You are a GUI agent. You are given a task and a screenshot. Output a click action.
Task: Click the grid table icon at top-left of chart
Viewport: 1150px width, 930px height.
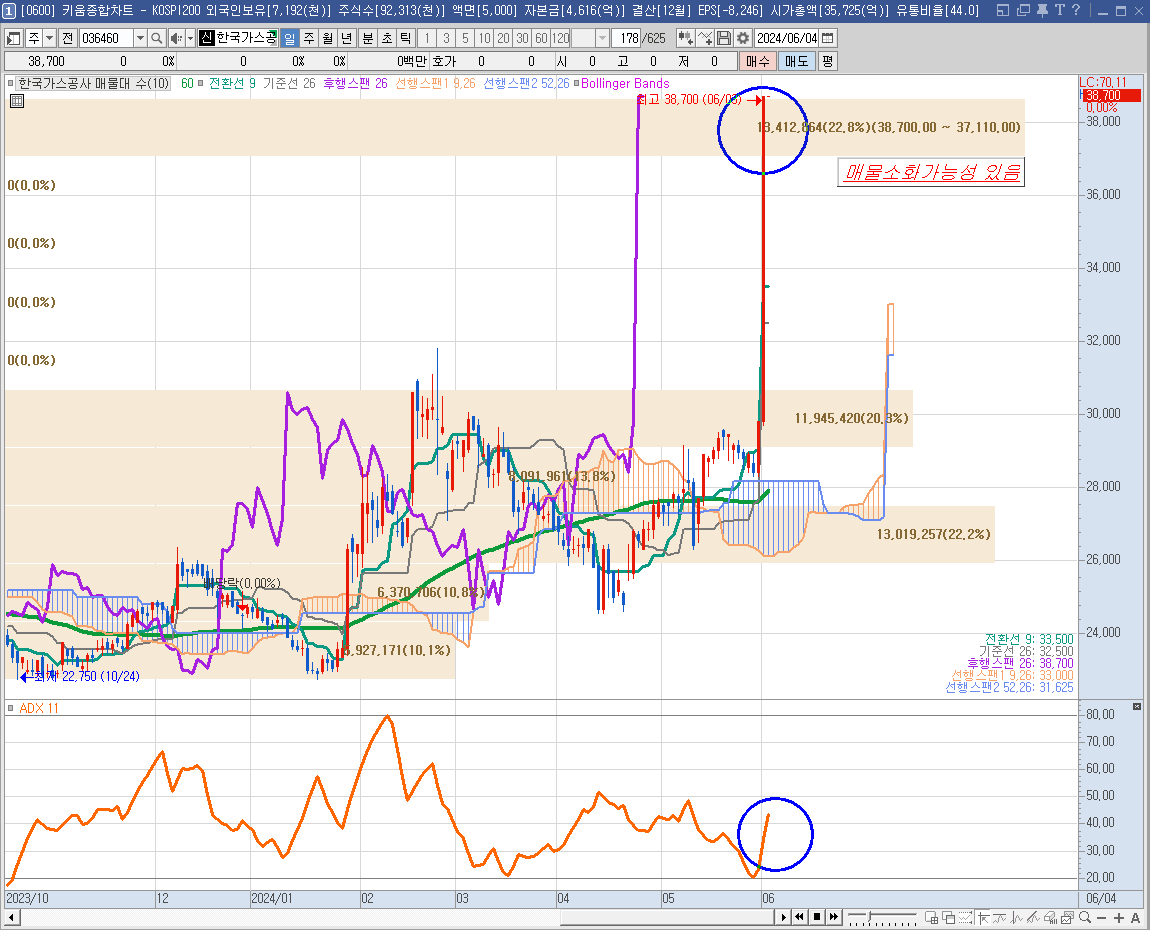pyautogui.click(x=17, y=101)
